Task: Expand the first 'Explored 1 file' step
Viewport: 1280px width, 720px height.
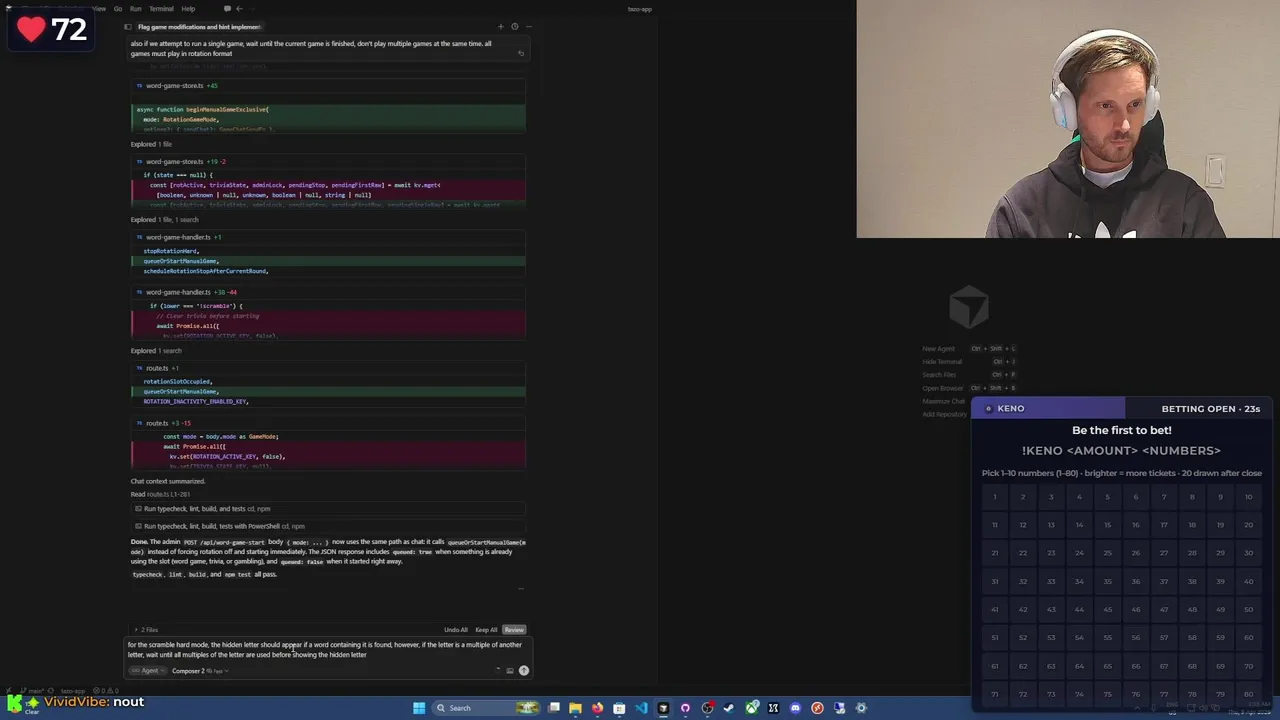Action: (151, 144)
